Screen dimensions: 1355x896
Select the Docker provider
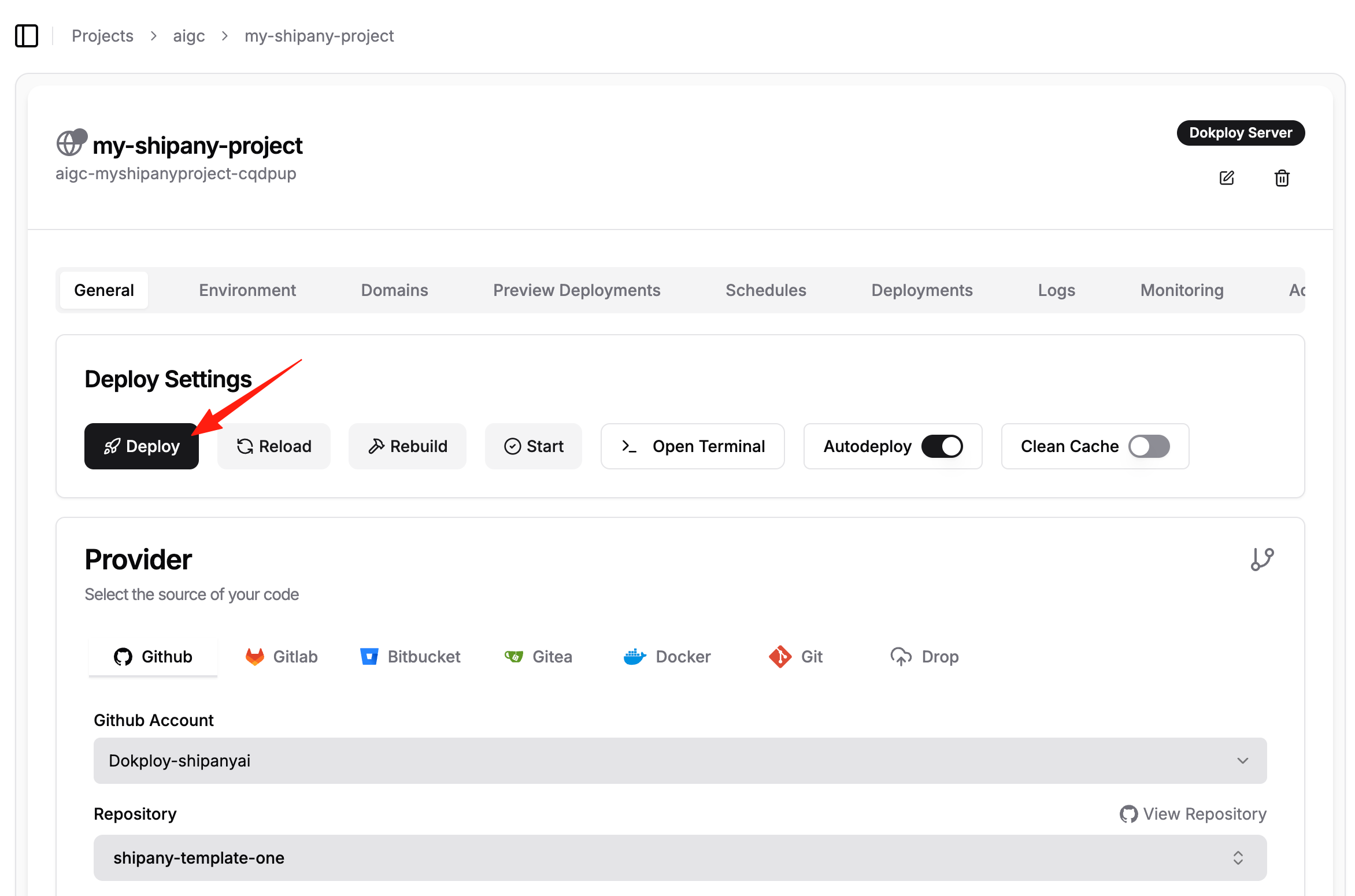click(667, 657)
